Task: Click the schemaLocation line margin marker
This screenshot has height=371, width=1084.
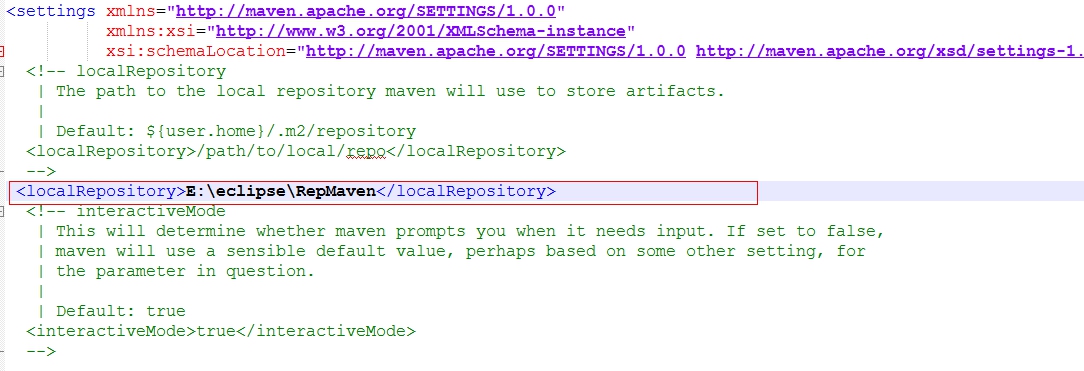Action: click(x=2, y=52)
